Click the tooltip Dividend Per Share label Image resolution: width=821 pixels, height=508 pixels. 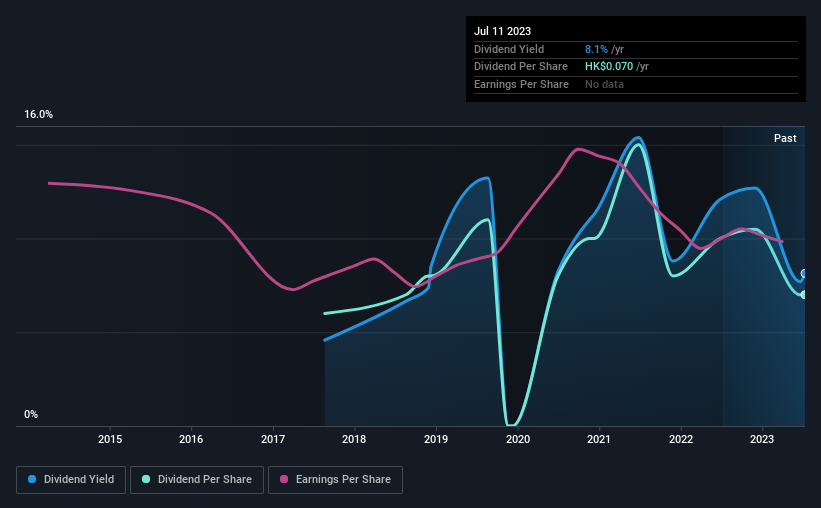coord(520,67)
